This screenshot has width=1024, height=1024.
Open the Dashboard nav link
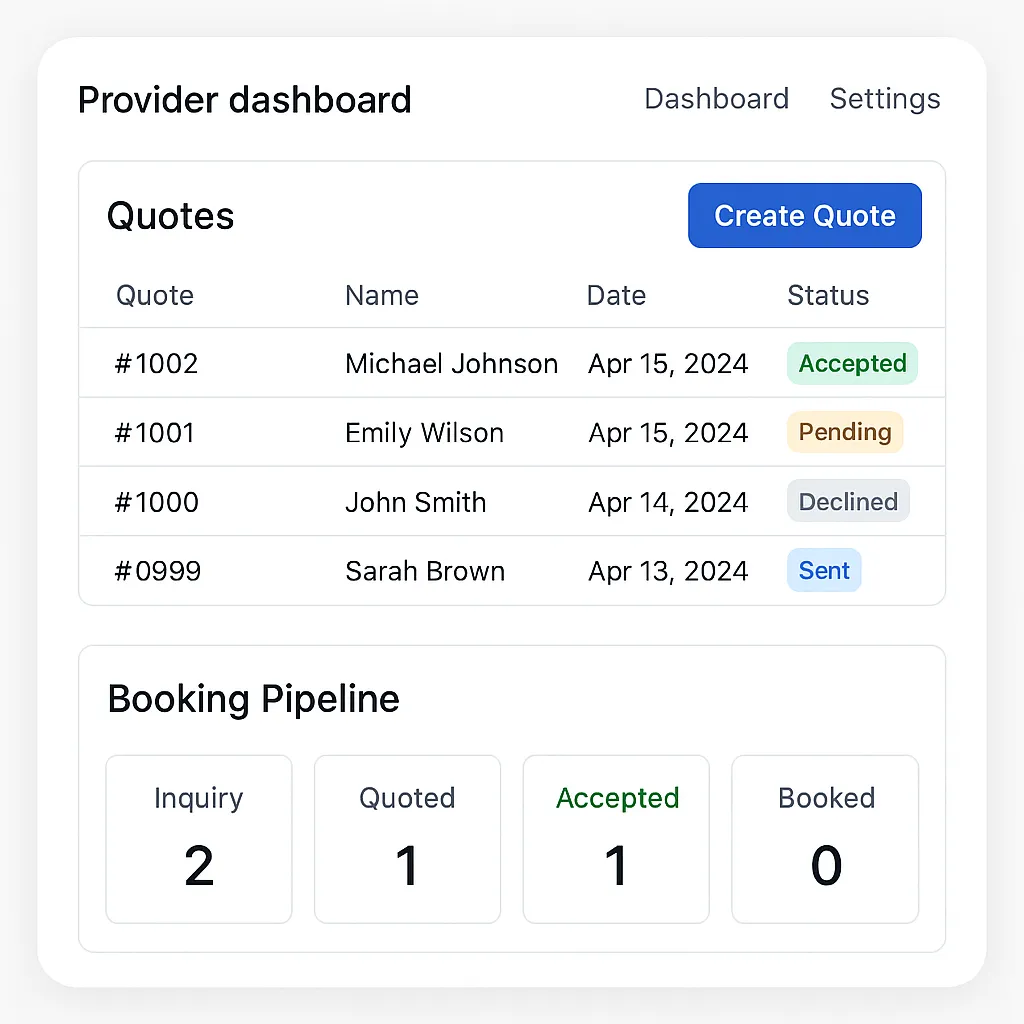[x=716, y=99]
